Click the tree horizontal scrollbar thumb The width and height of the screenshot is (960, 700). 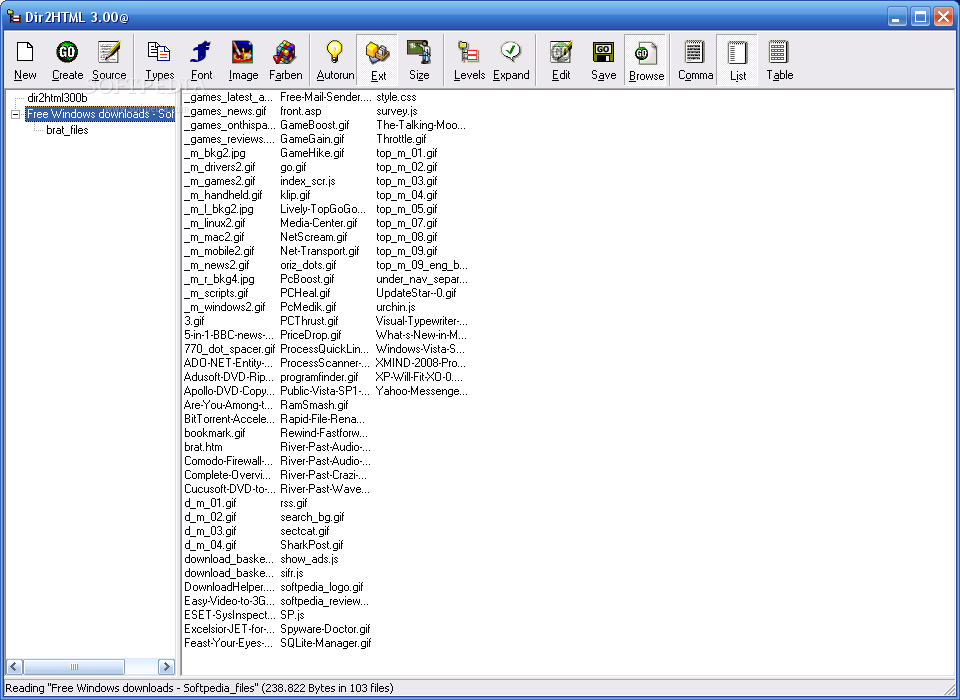point(74,666)
